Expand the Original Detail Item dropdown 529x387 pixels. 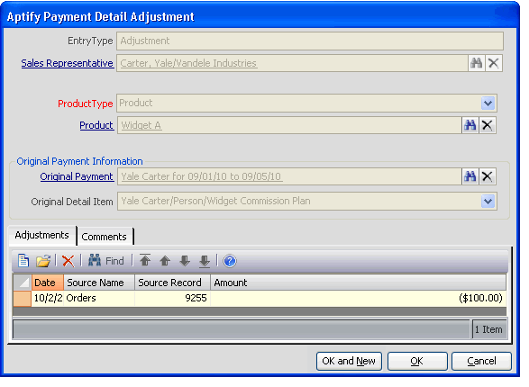pyautogui.click(x=488, y=201)
